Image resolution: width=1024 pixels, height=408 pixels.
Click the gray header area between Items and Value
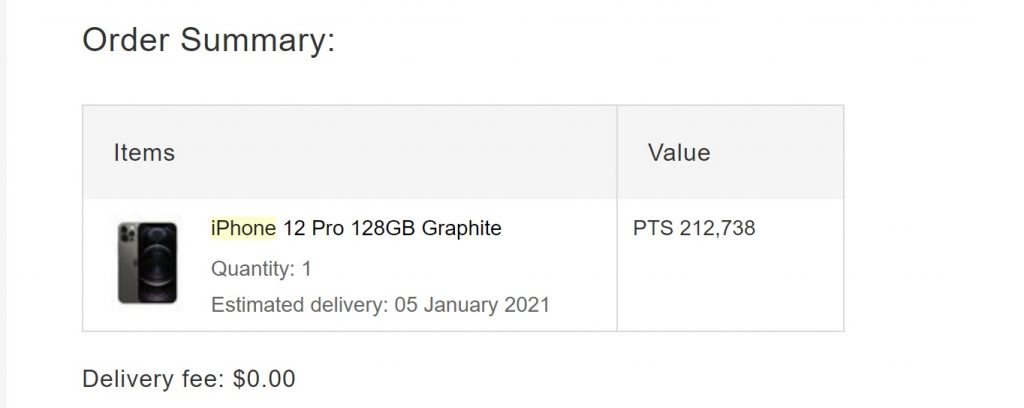click(392, 153)
